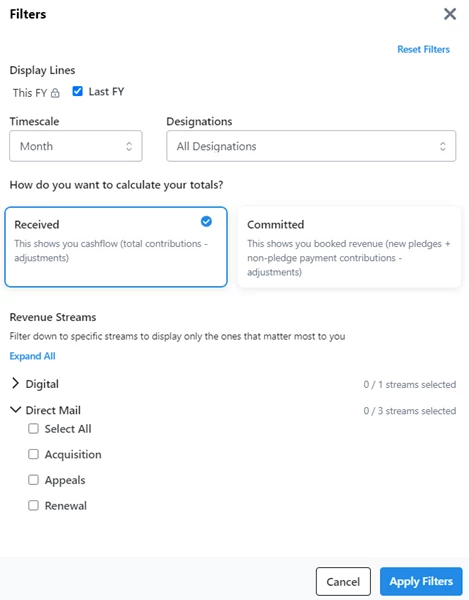The image size is (469, 600).
Task: Click the Cancel button
Action: coord(343,582)
